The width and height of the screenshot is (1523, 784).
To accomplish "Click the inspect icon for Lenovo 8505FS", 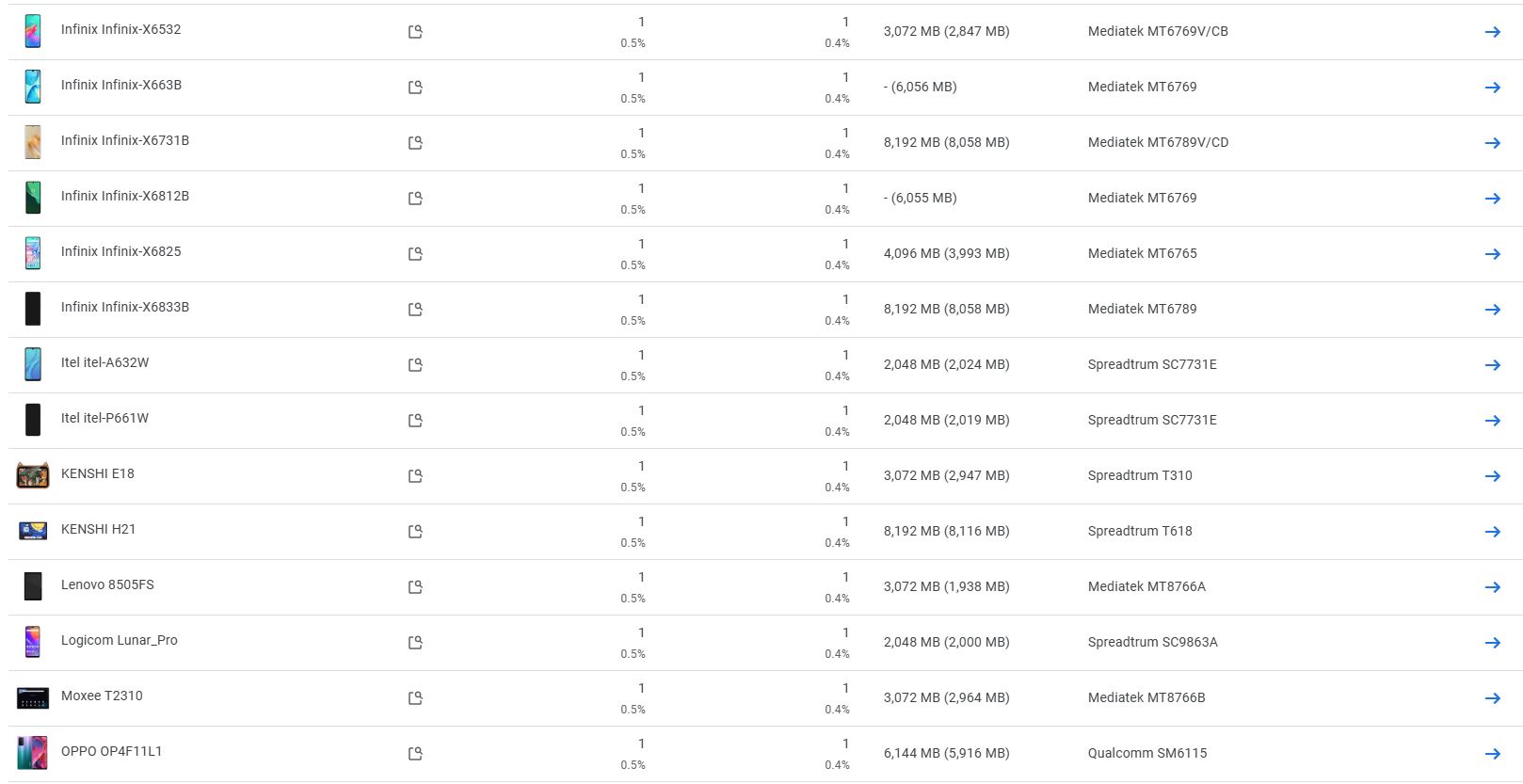I will (x=415, y=587).
